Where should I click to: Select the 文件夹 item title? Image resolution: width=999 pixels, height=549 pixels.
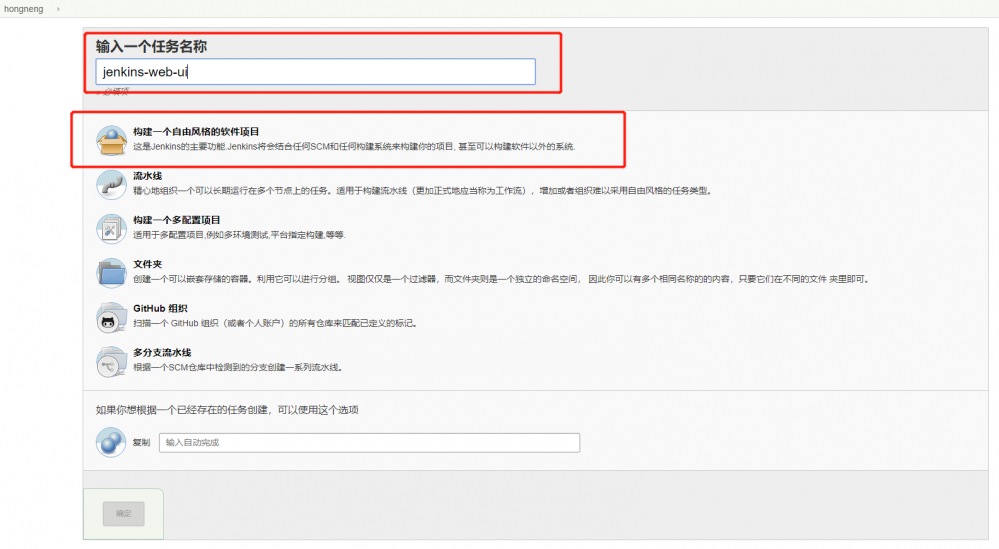(x=147, y=264)
